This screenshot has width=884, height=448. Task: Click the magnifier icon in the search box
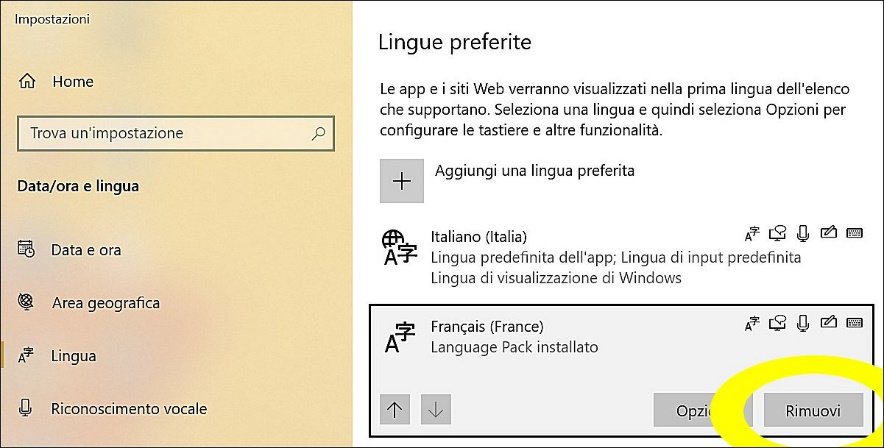pos(318,132)
